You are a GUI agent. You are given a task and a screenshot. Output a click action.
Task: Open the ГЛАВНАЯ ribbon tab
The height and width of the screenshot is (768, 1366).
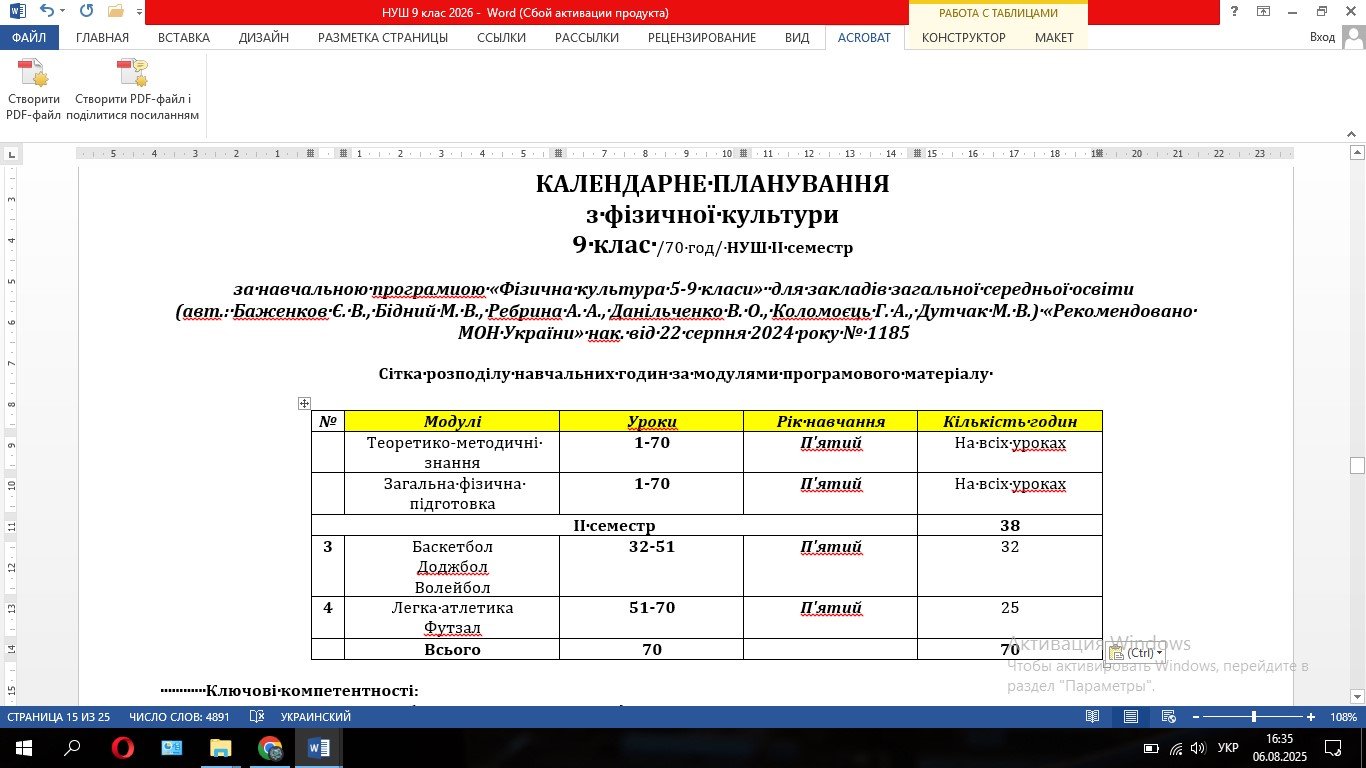click(x=102, y=38)
